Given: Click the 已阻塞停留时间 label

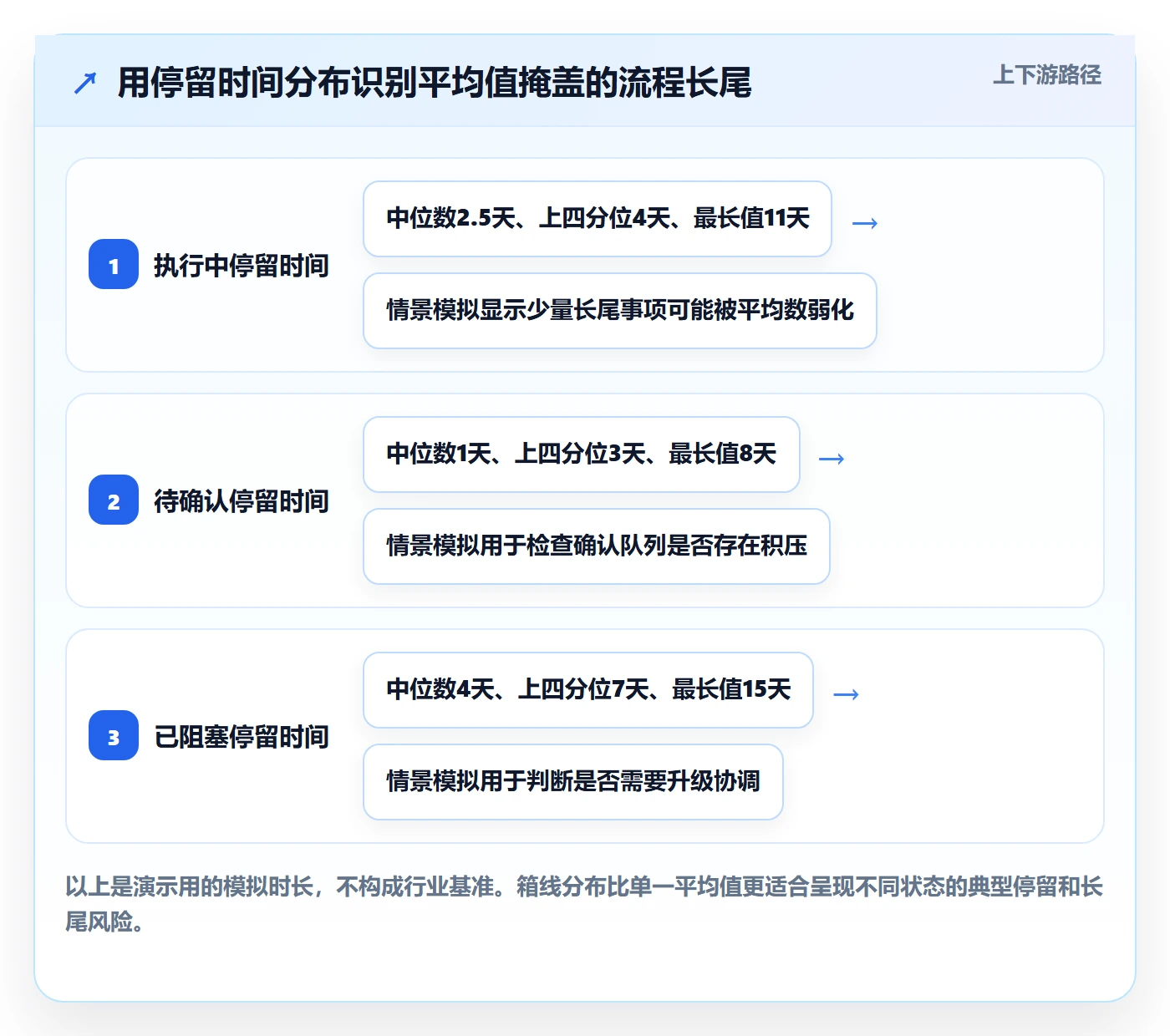Looking at the screenshot, I should (x=242, y=737).
